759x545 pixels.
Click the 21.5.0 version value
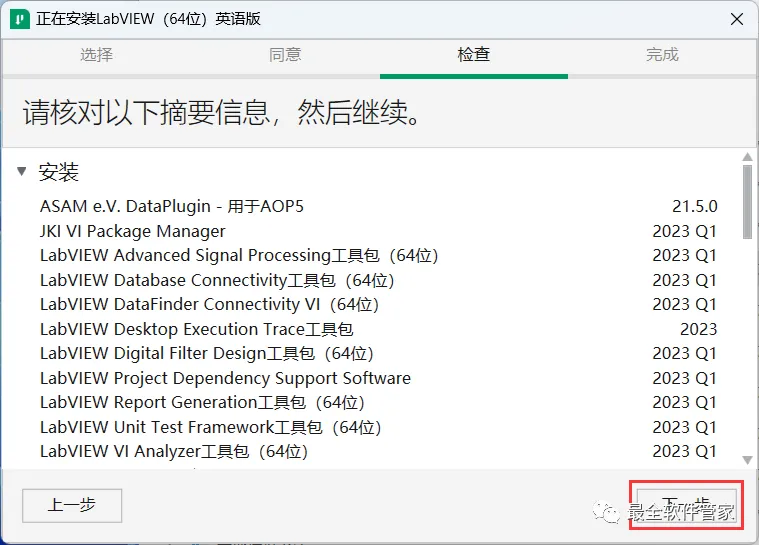click(x=695, y=207)
